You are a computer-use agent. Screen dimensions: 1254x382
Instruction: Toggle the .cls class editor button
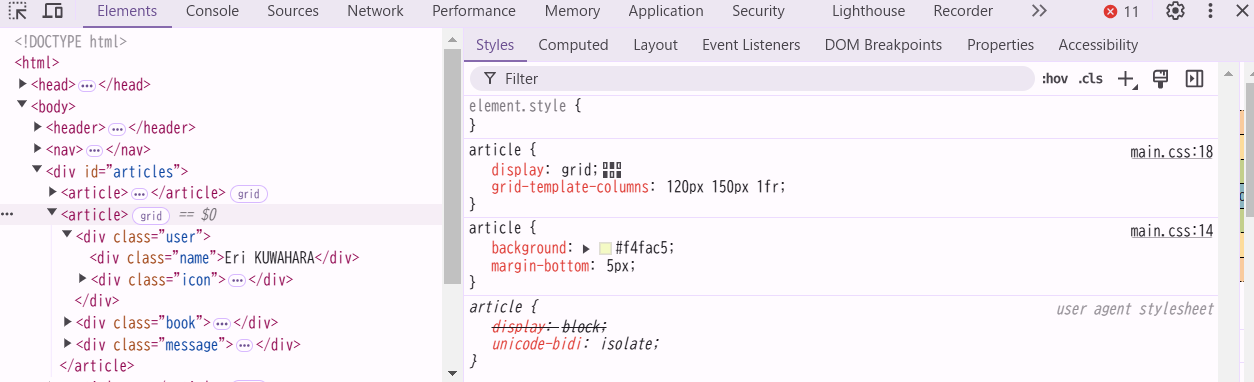[x=1091, y=79]
